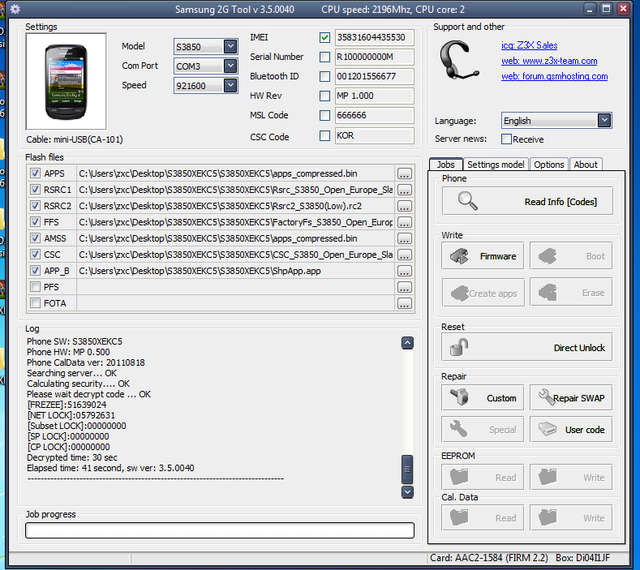
Task: Browse for the PFS flash file
Action: point(404,287)
